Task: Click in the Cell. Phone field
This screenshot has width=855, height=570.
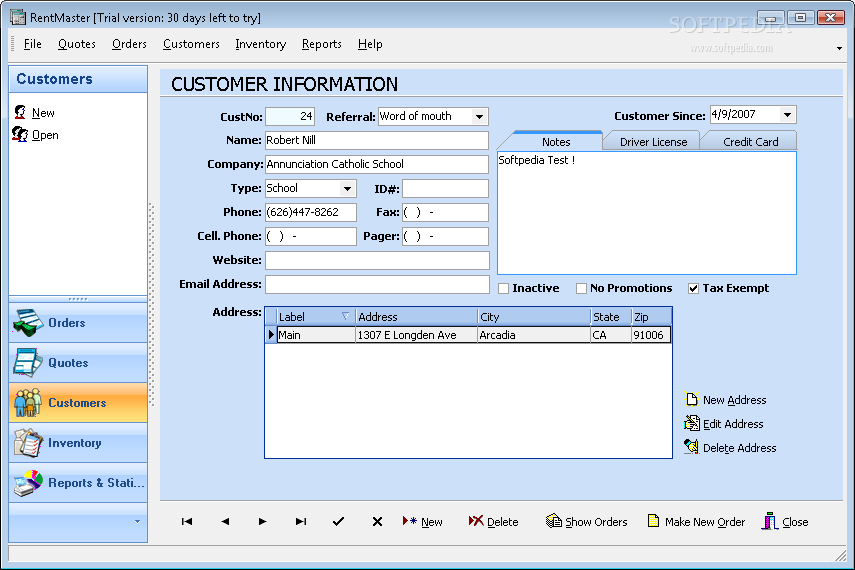Action: (311, 236)
